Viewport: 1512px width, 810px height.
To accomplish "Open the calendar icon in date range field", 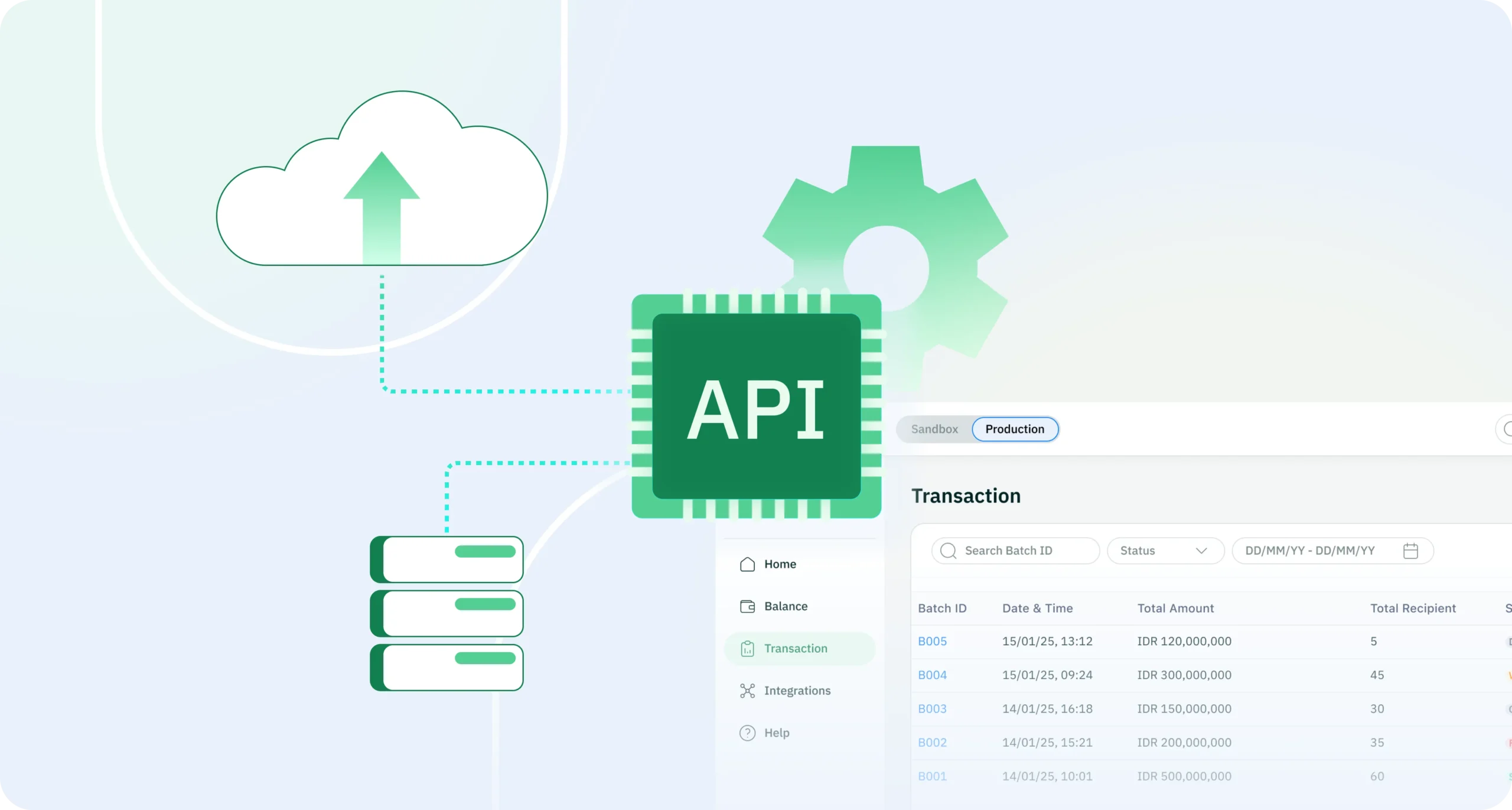I will coord(1410,551).
